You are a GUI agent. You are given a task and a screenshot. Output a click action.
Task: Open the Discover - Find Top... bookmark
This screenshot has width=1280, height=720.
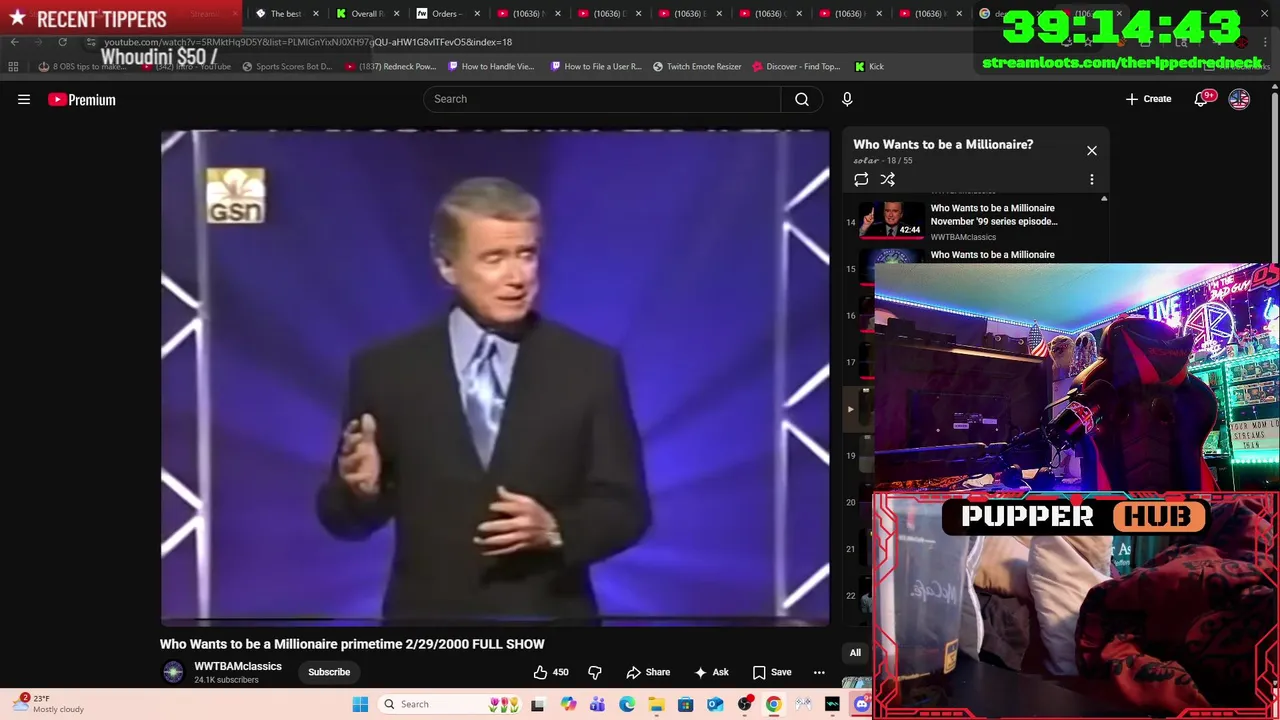[x=795, y=67]
